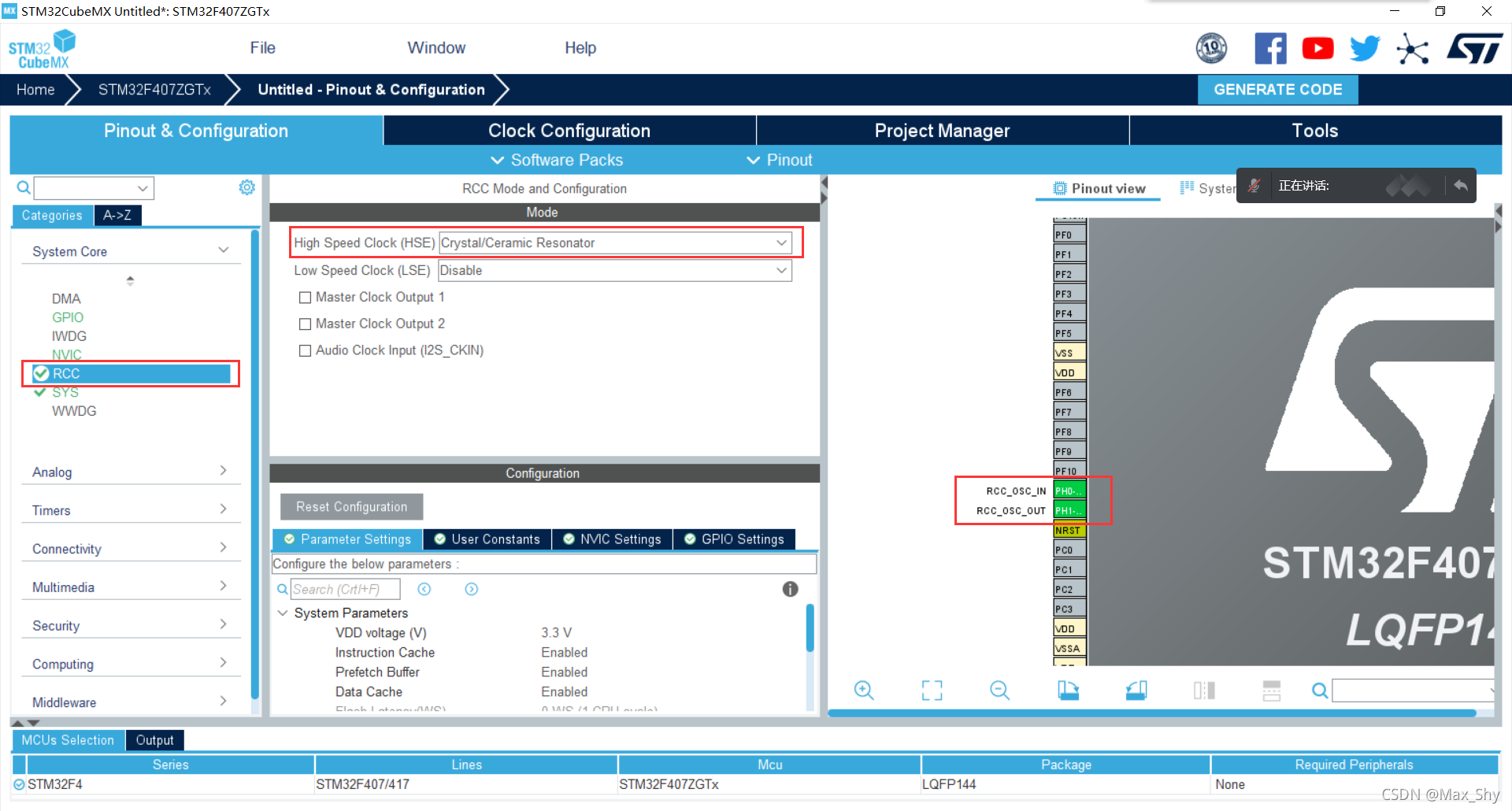Open the NVIC Settings tab
Image resolution: width=1512 pixels, height=811 pixels.
(612, 539)
